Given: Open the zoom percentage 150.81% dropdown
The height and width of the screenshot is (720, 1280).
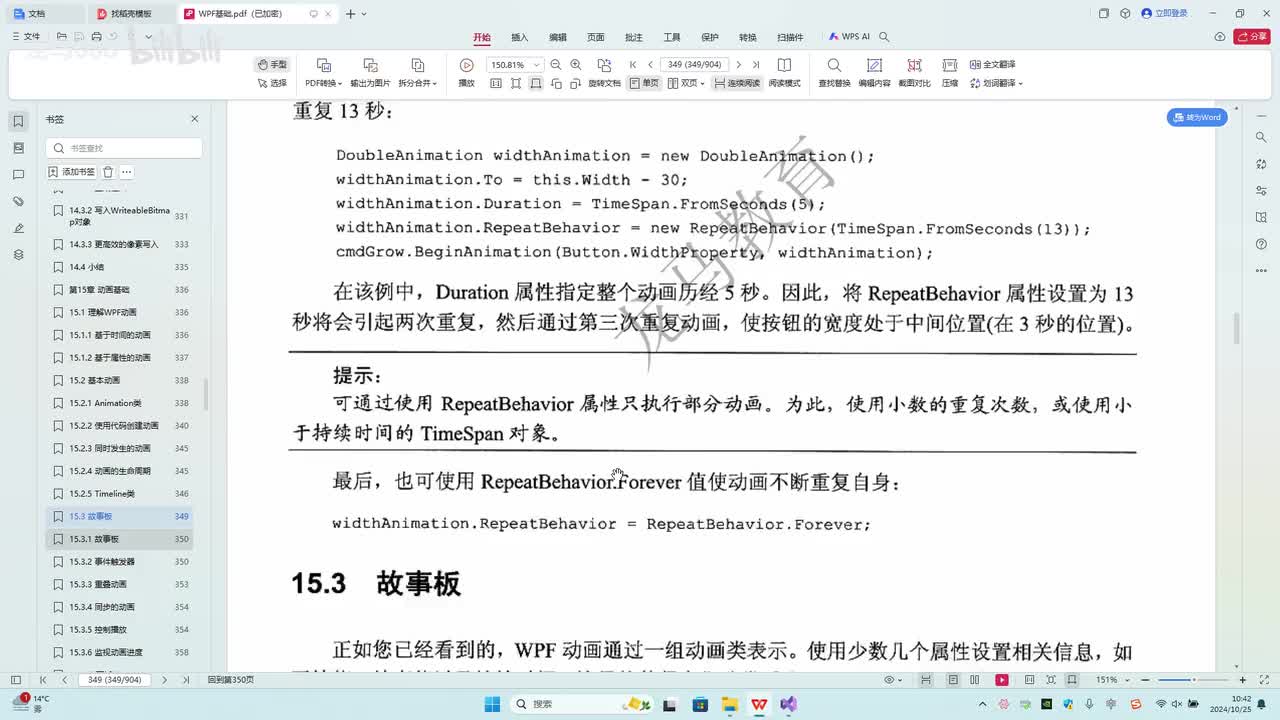Looking at the screenshot, I should 537,64.
